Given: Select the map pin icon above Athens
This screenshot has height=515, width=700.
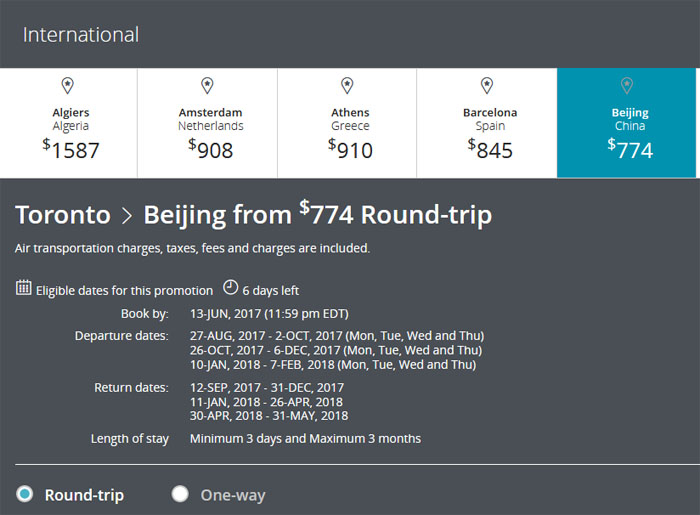Looking at the screenshot, I should (x=348, y=86).
